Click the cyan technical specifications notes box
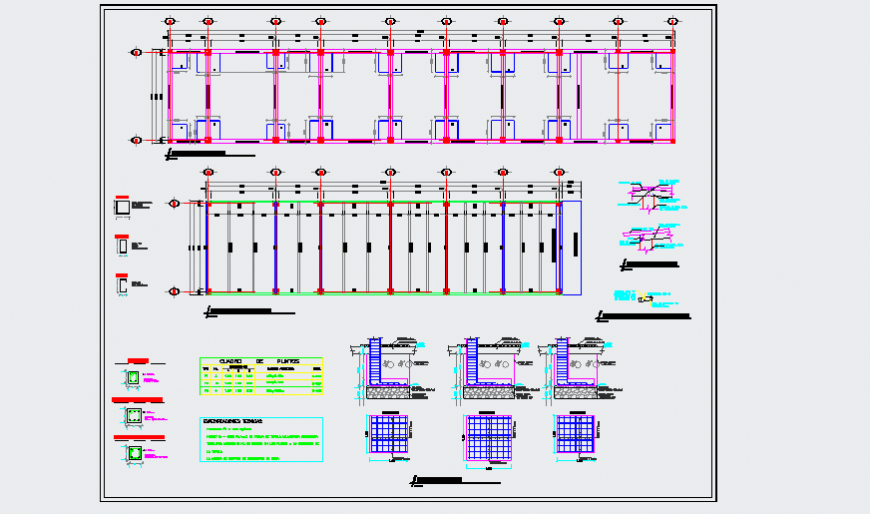This screenshot has height=514, width=870. [261, 440]
